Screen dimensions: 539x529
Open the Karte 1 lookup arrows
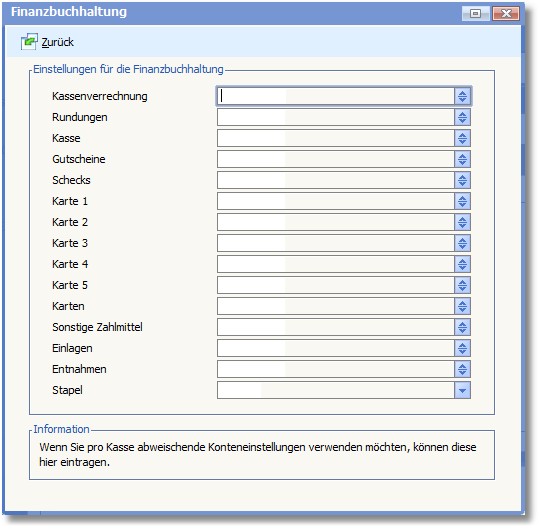(462, 201)
